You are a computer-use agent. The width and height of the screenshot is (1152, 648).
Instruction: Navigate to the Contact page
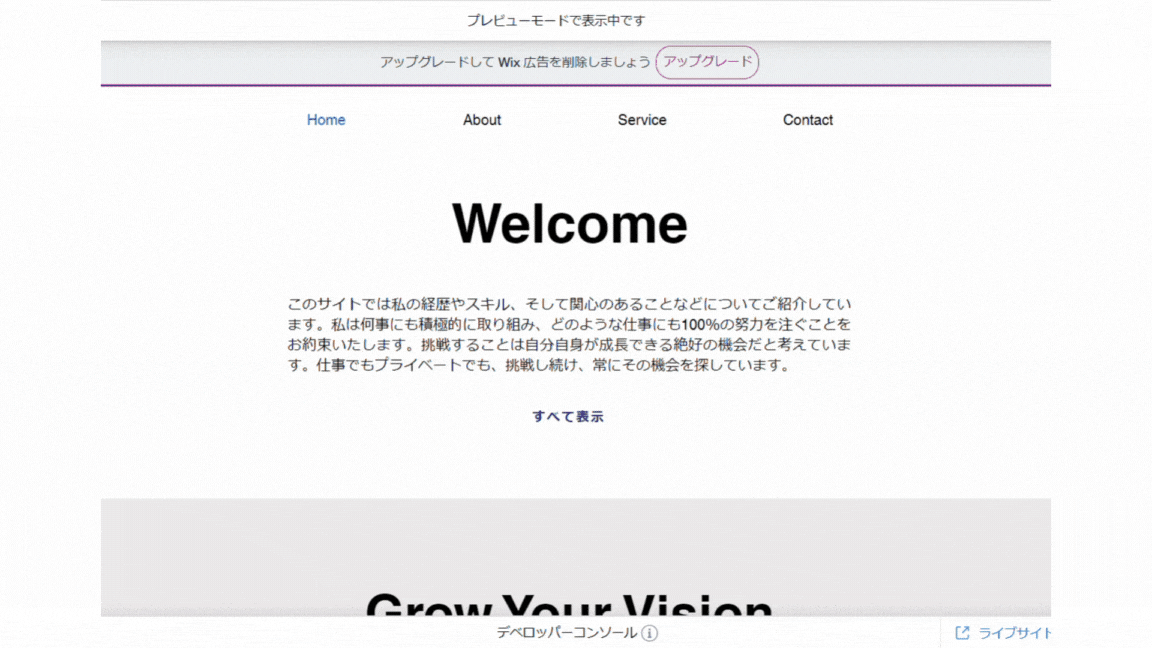click(807, 120)
